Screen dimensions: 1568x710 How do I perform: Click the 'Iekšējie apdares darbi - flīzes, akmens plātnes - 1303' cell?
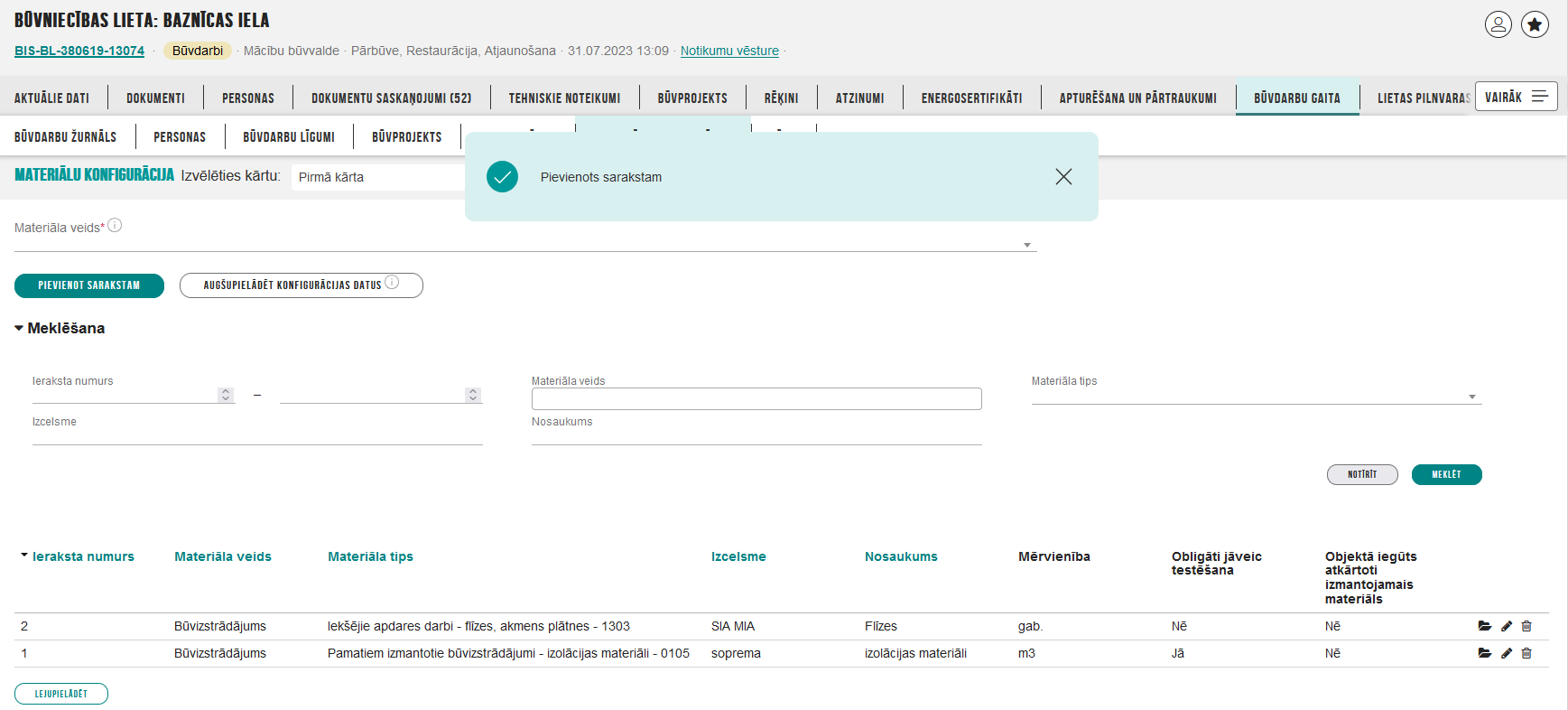[x=478, y=626]
